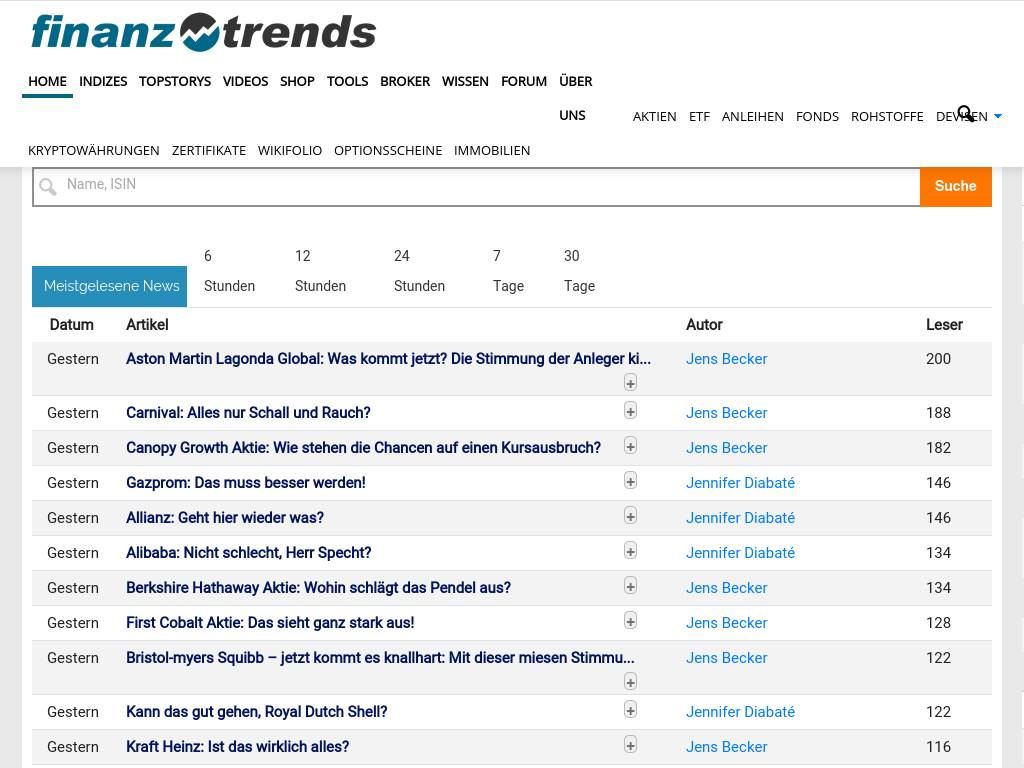This screenshot has width=1024, height=768.
Task: Click plus icon beside Berkshire Hathaway article
Action: (630, 586)
